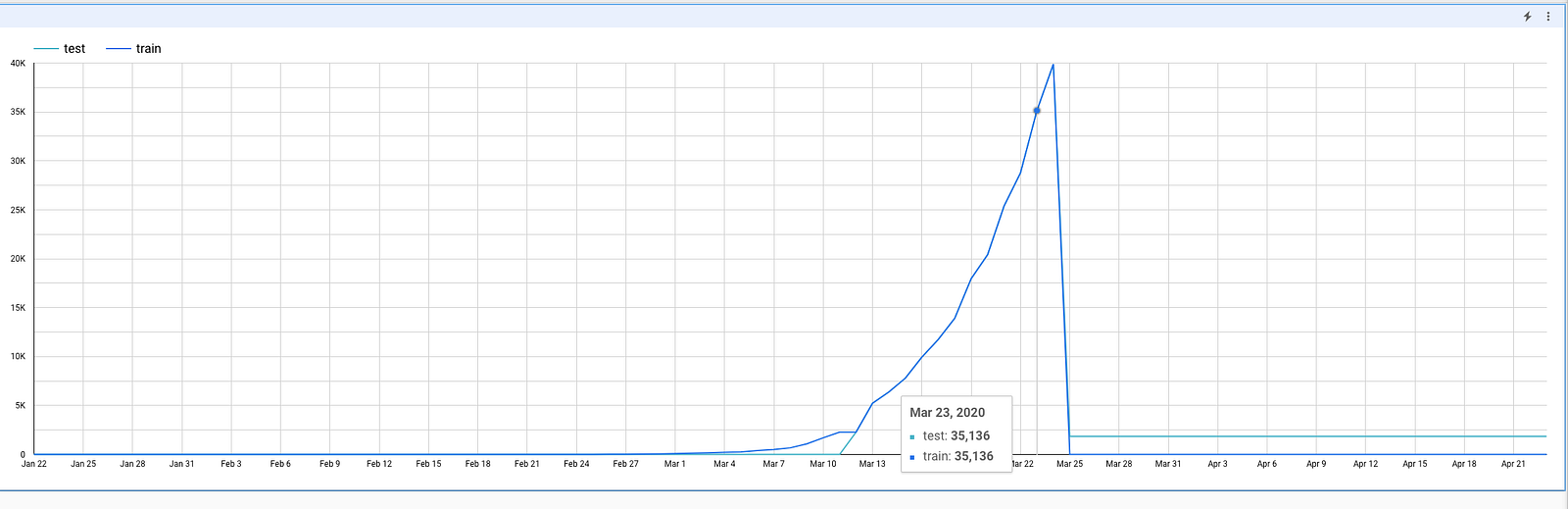1568x509 pixels.
Task: Open the three-dot more options menu
Action: point(1548,17)
